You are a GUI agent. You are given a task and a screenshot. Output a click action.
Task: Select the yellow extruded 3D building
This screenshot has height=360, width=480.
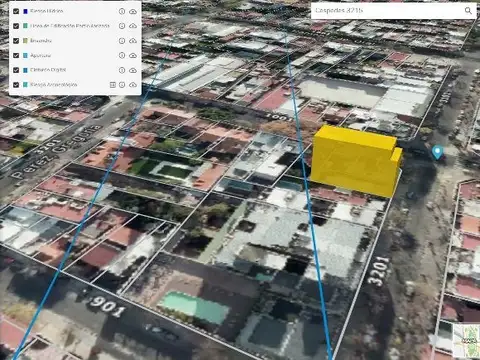356,161
